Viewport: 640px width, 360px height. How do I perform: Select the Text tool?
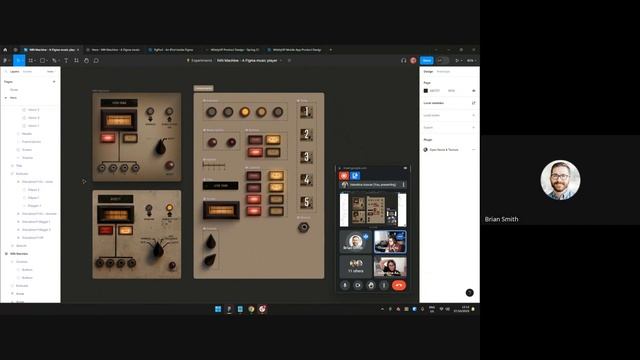pos(66,60)
